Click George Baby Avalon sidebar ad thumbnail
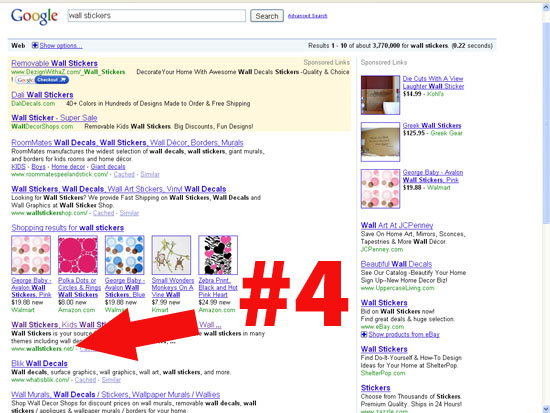 380,189
